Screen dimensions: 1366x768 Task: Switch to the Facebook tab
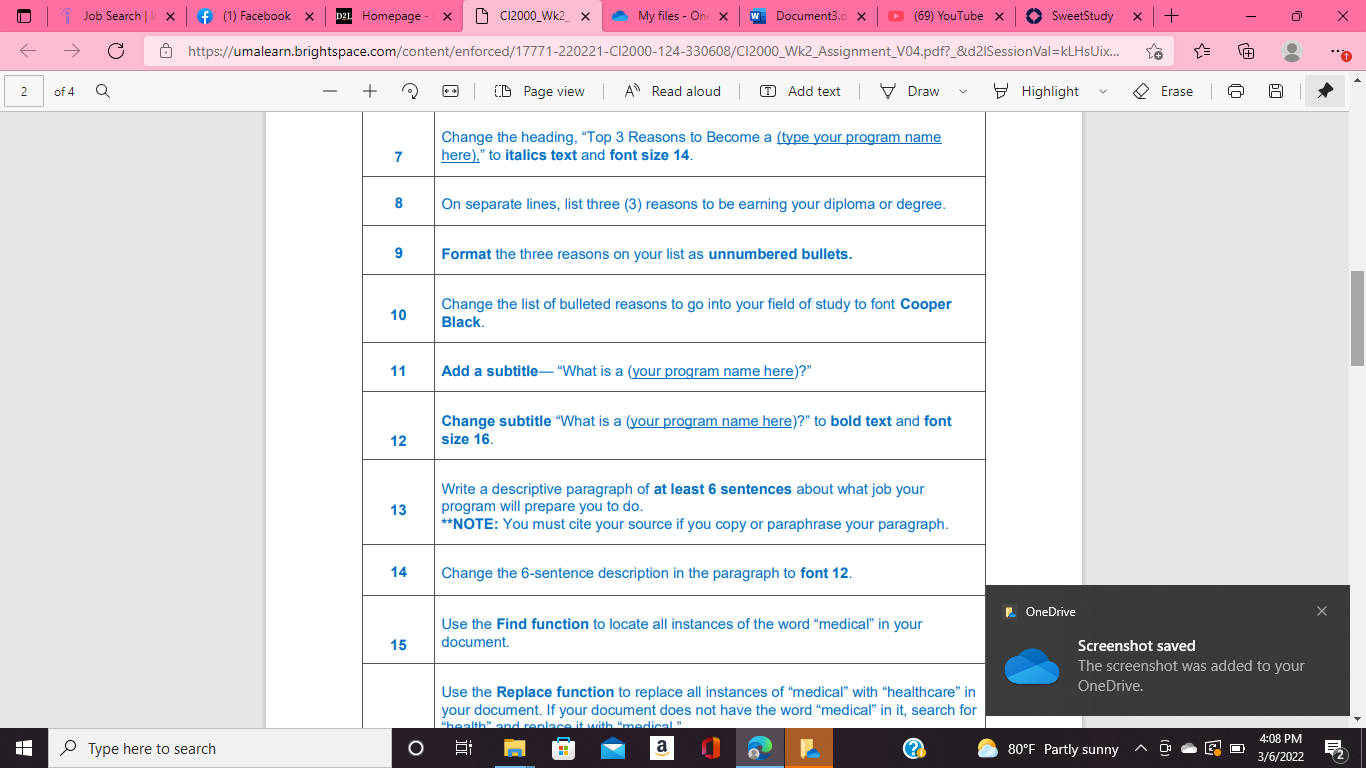254,16
